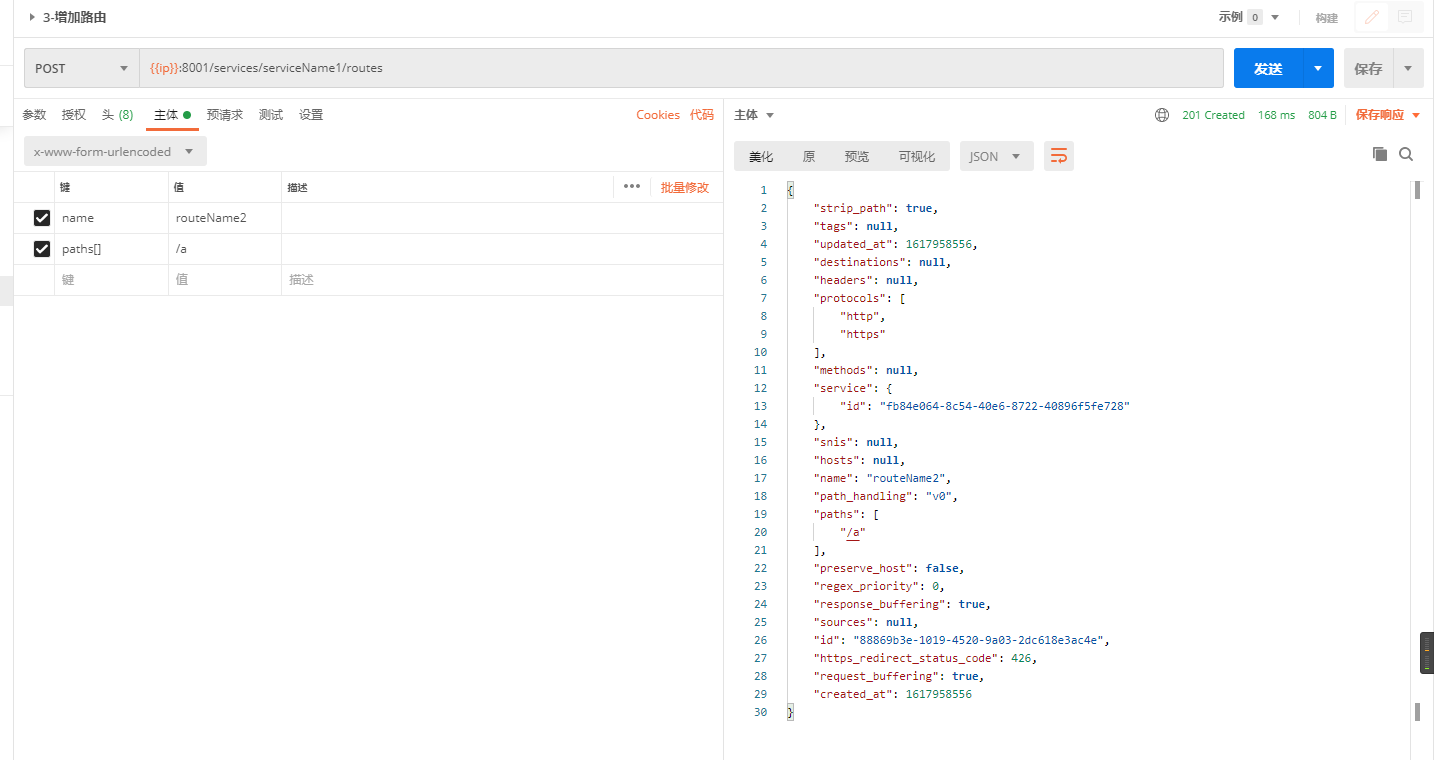The image size is (1434, 760).
Task: Select the 美化 response view
Action: [761, 156]
